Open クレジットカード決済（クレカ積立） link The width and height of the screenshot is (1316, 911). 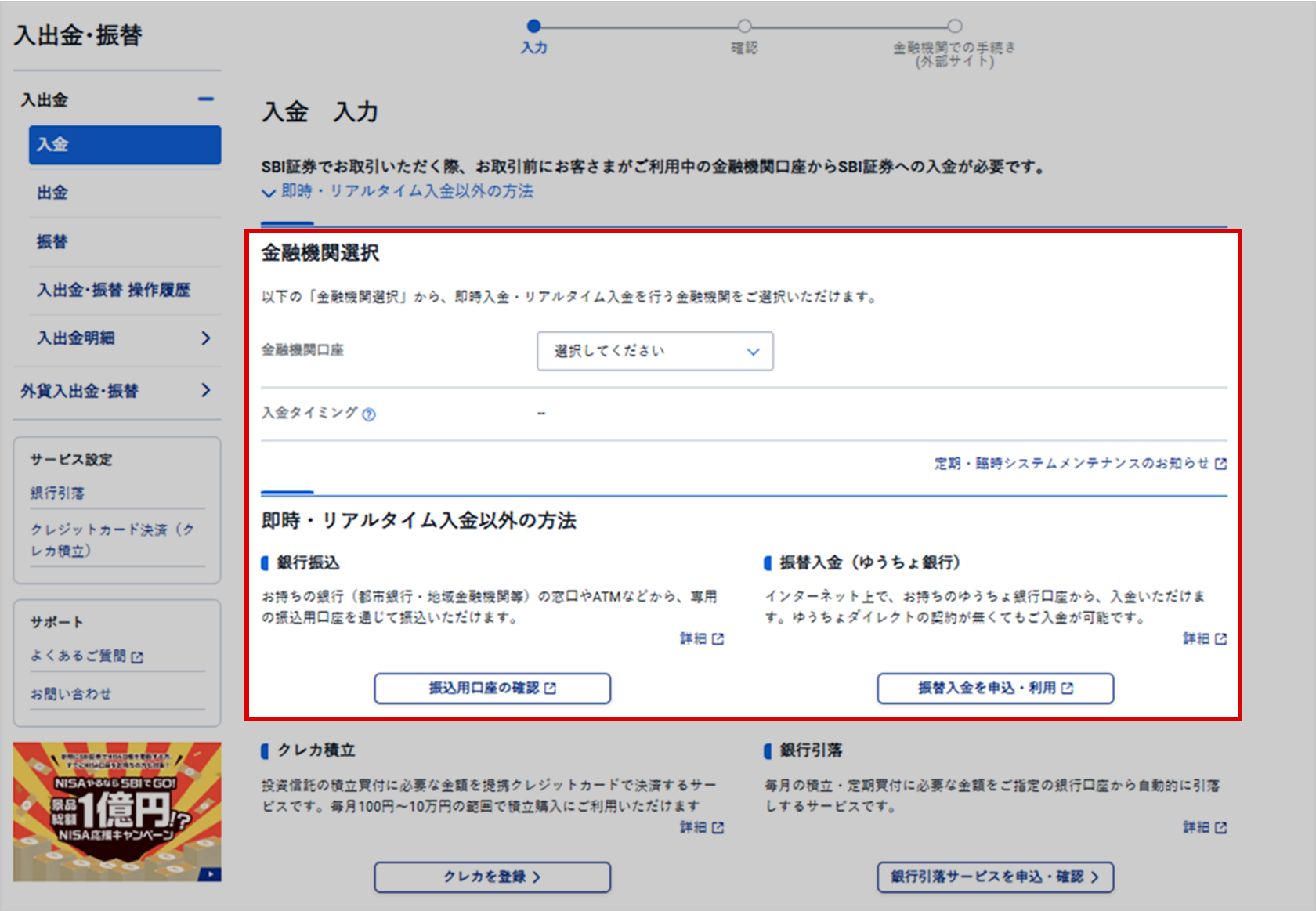pyautogui.click(x=112, y=540)
